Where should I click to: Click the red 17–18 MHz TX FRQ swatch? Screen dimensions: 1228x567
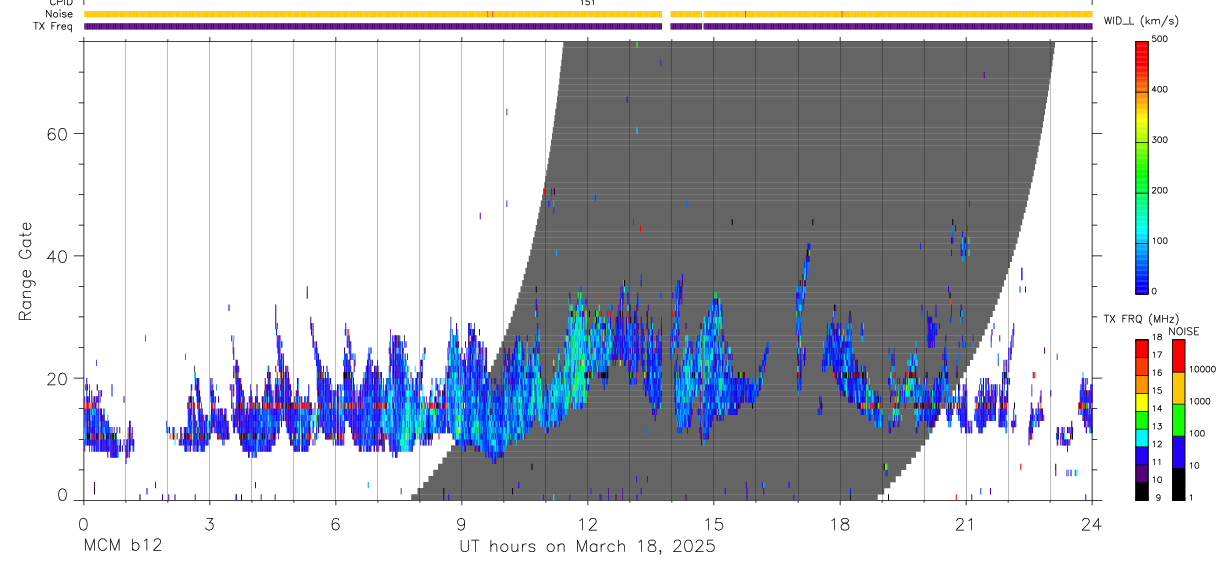(1142, 348)
